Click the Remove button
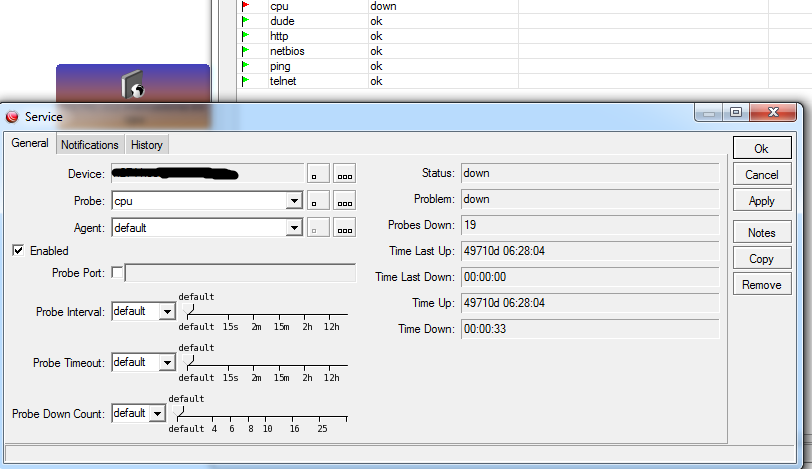 [x=762, y=284]
